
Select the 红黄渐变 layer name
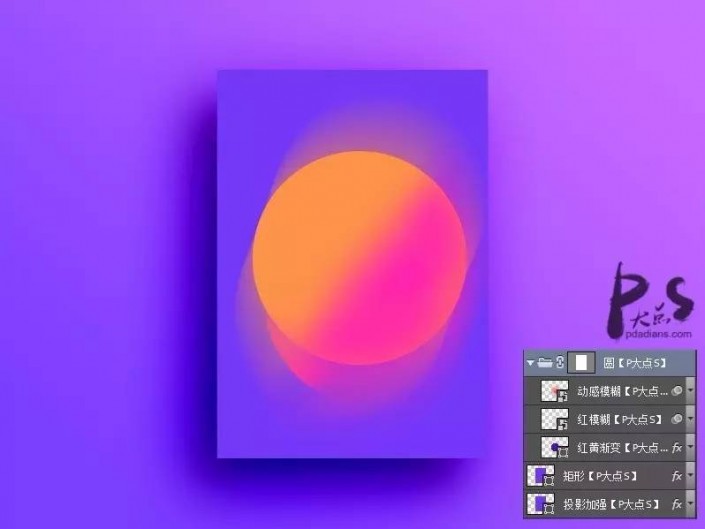coord(622,448)
